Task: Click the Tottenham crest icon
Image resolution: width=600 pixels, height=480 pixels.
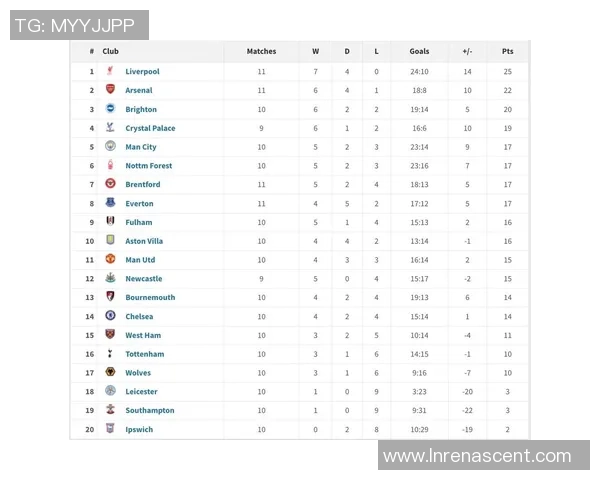Action: [x=110, y=354]
